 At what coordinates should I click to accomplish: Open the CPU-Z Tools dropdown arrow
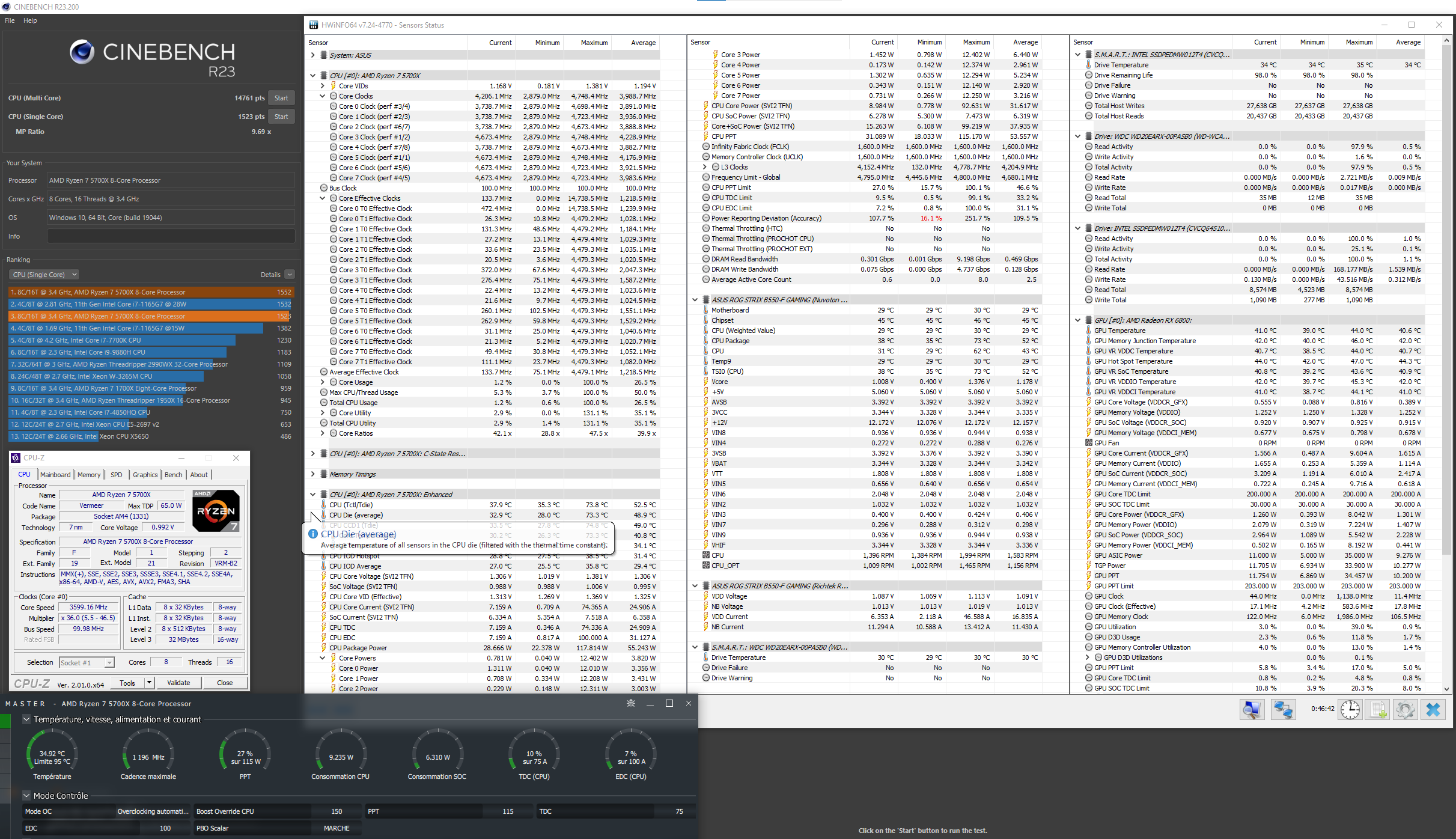point(149,683)
